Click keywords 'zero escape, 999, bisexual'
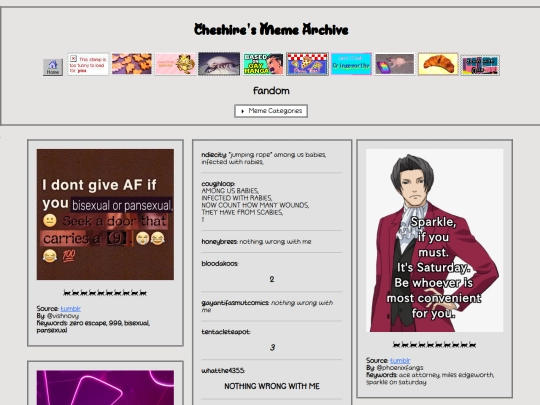540x405 pixels. tap(110, 323)
